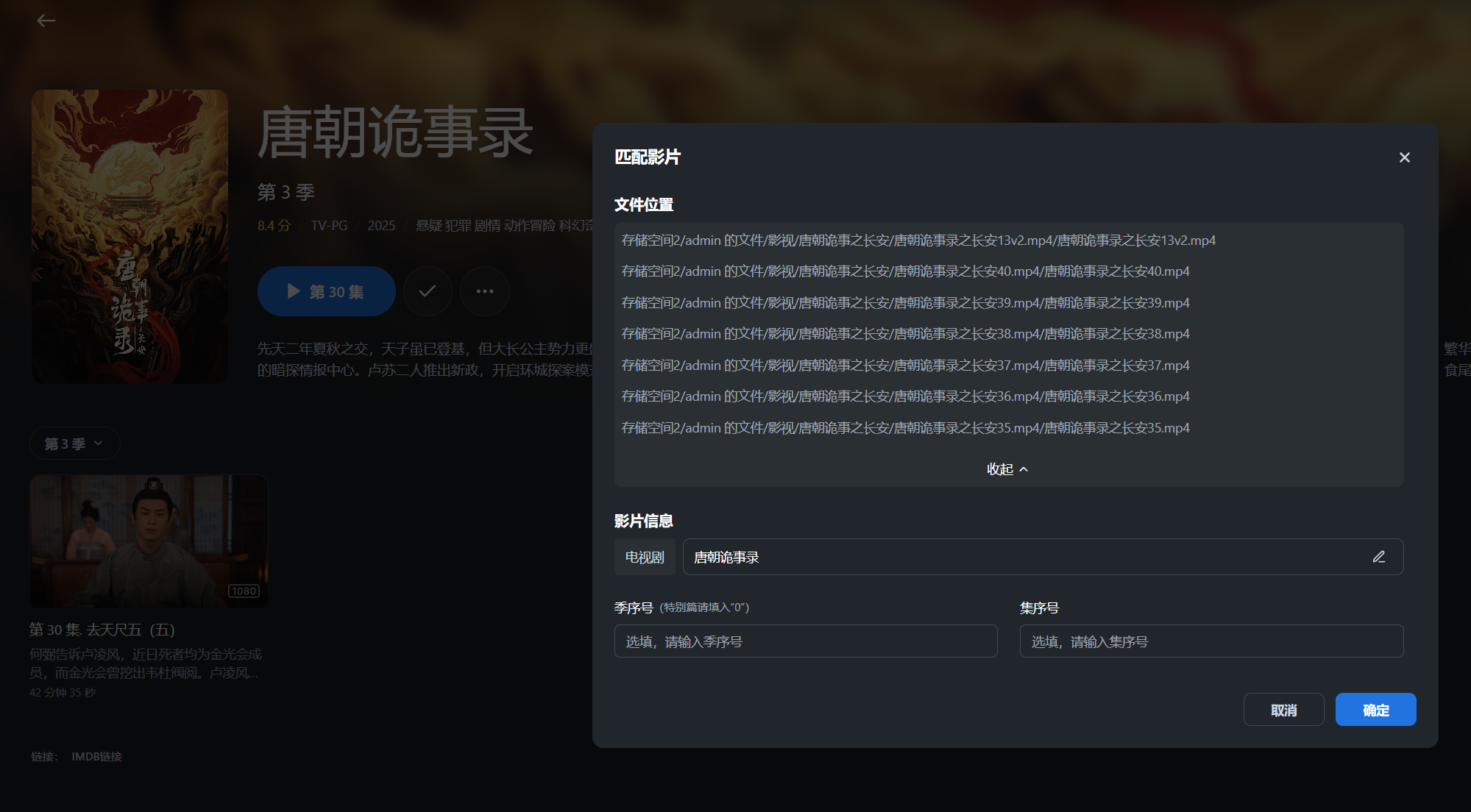The height and width of the screenshot is (812, 1471).
Task: Collapse the file list with 收起
Action: tap(1007, 469)
